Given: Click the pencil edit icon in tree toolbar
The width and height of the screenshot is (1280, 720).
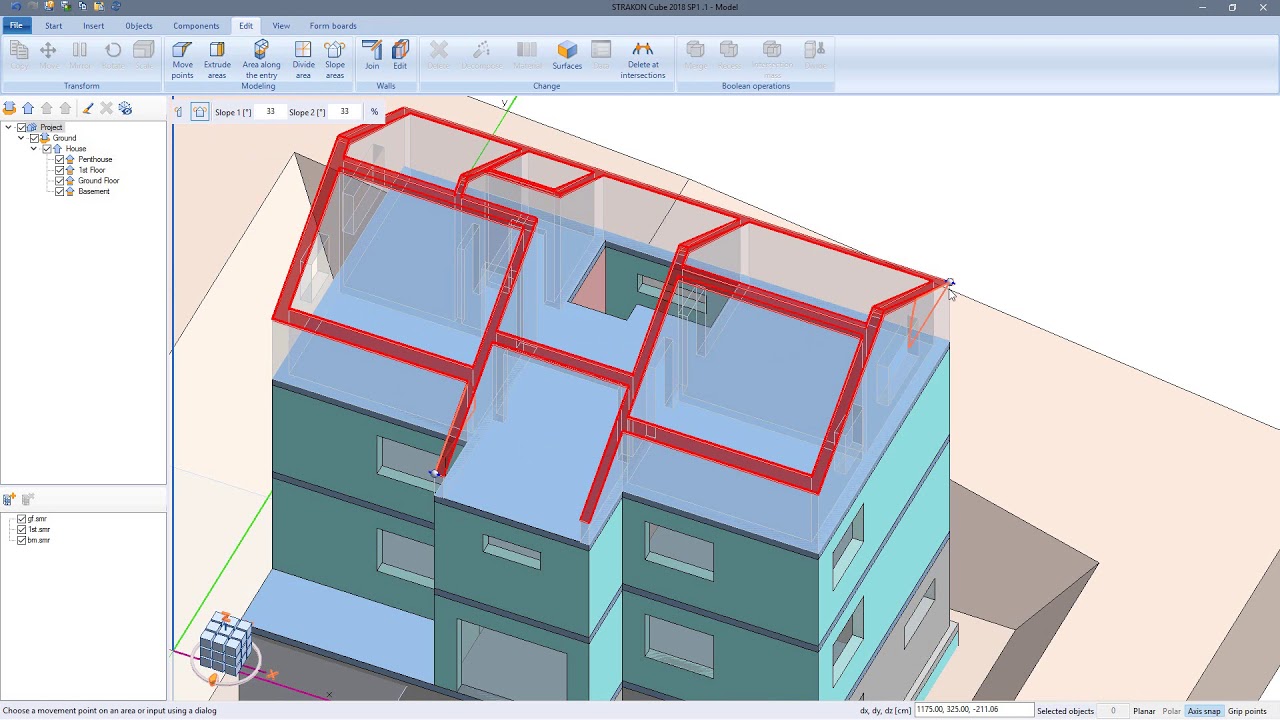Looking at the screenshot, I should coord(88,108).
